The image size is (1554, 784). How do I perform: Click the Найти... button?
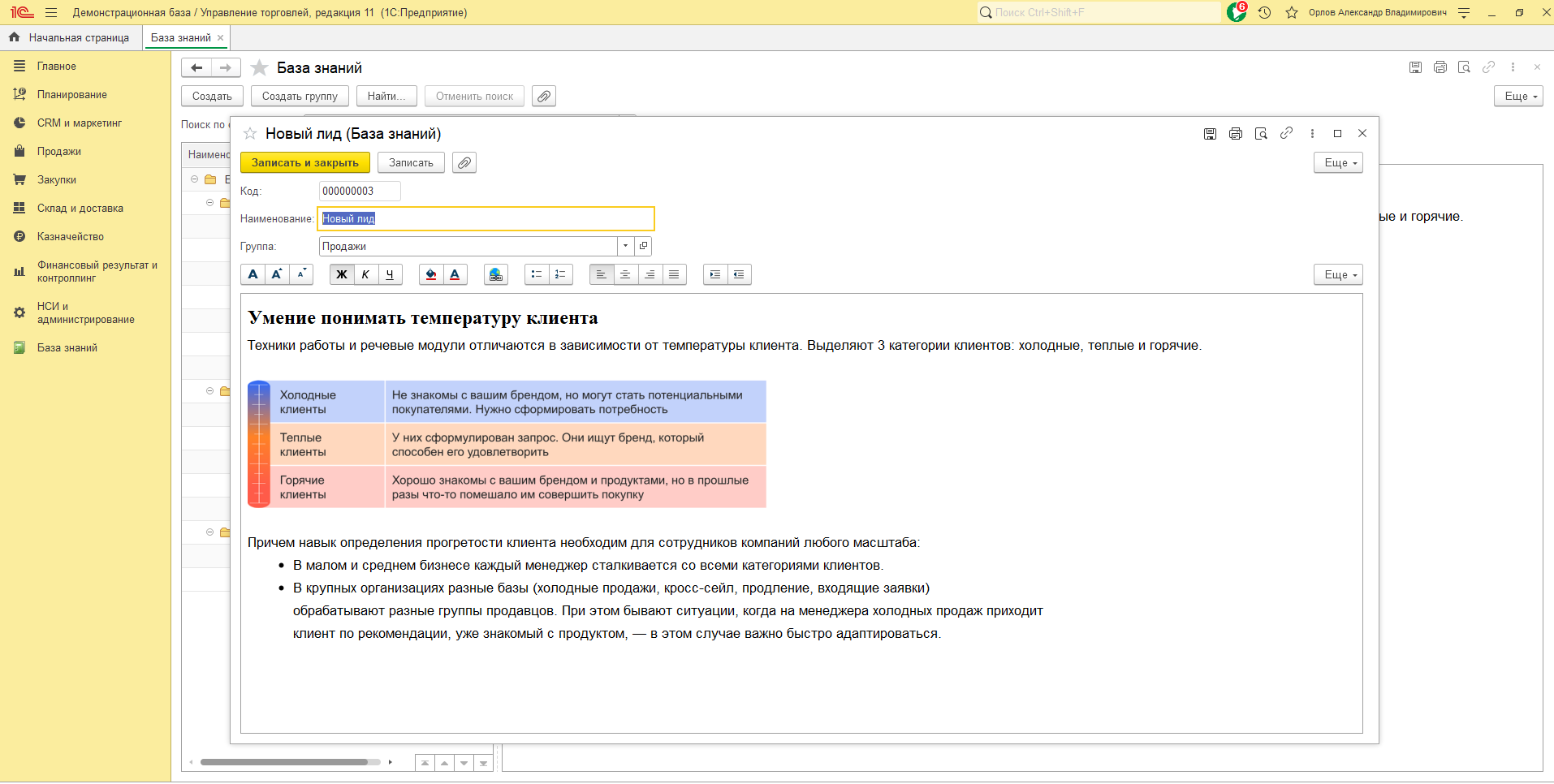(x=386, y=96)
